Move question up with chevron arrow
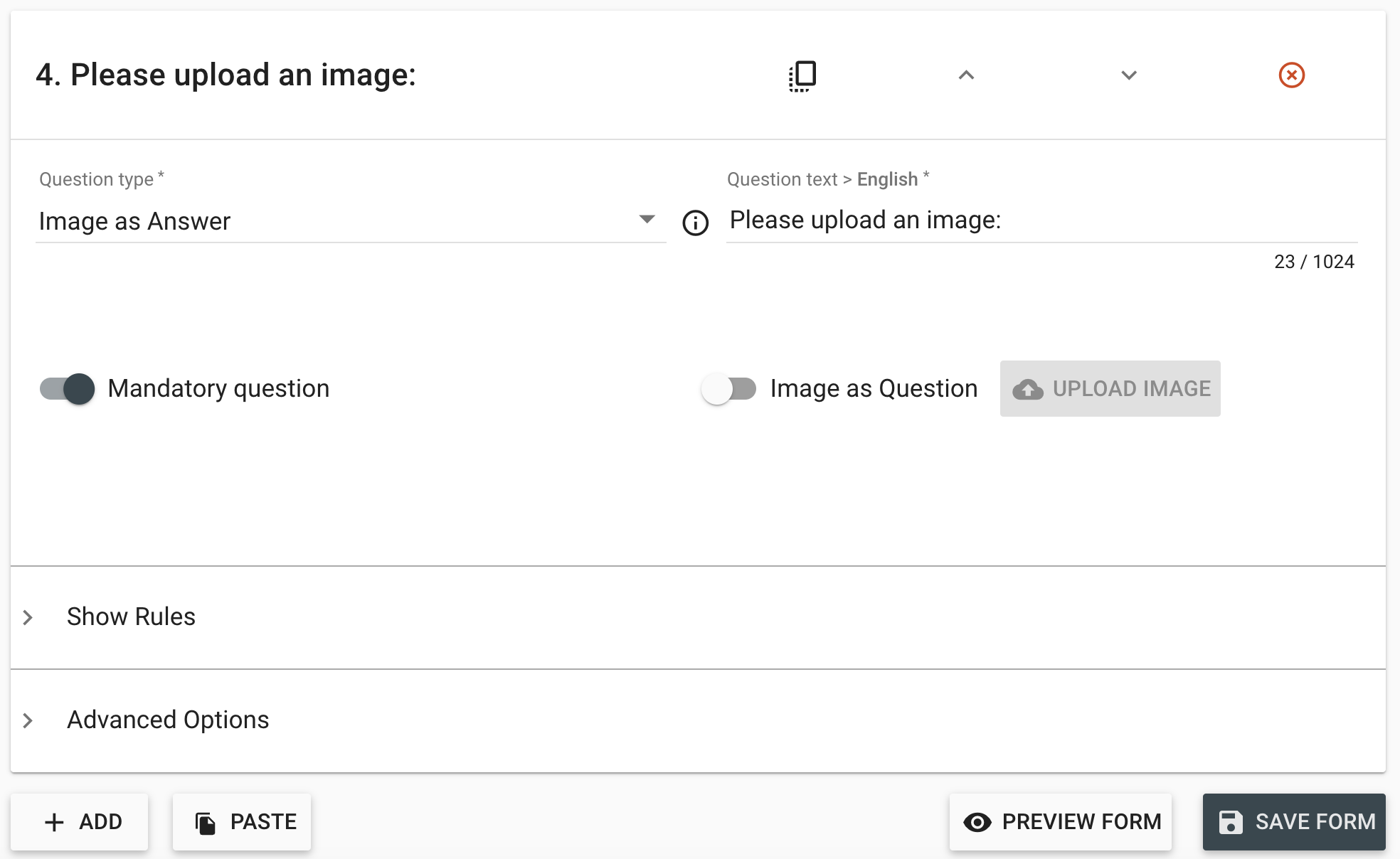Screen dimensions: 1400x859 (966, 75)
